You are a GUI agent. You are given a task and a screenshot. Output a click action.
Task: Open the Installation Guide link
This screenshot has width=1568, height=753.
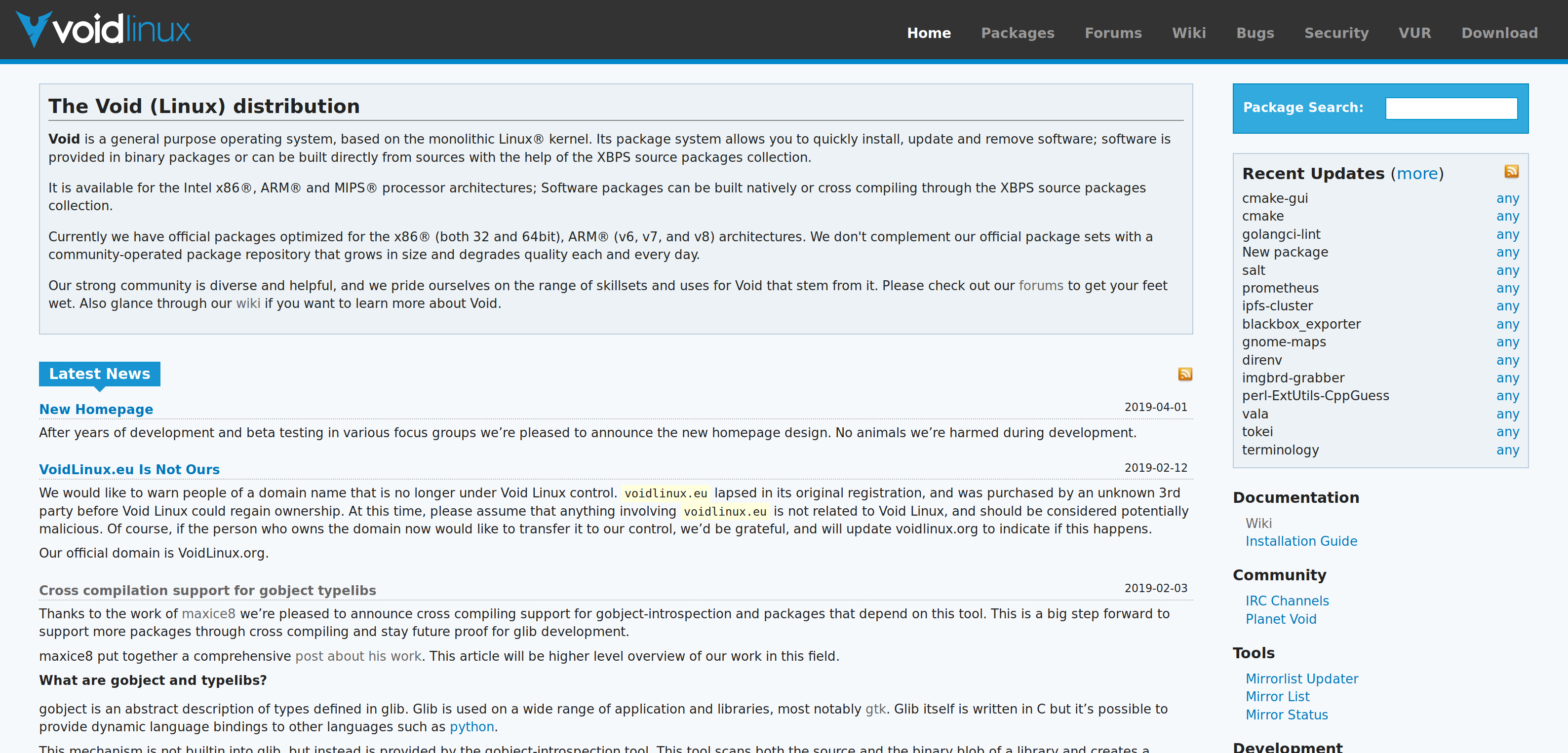click(x=1301, y=541)
